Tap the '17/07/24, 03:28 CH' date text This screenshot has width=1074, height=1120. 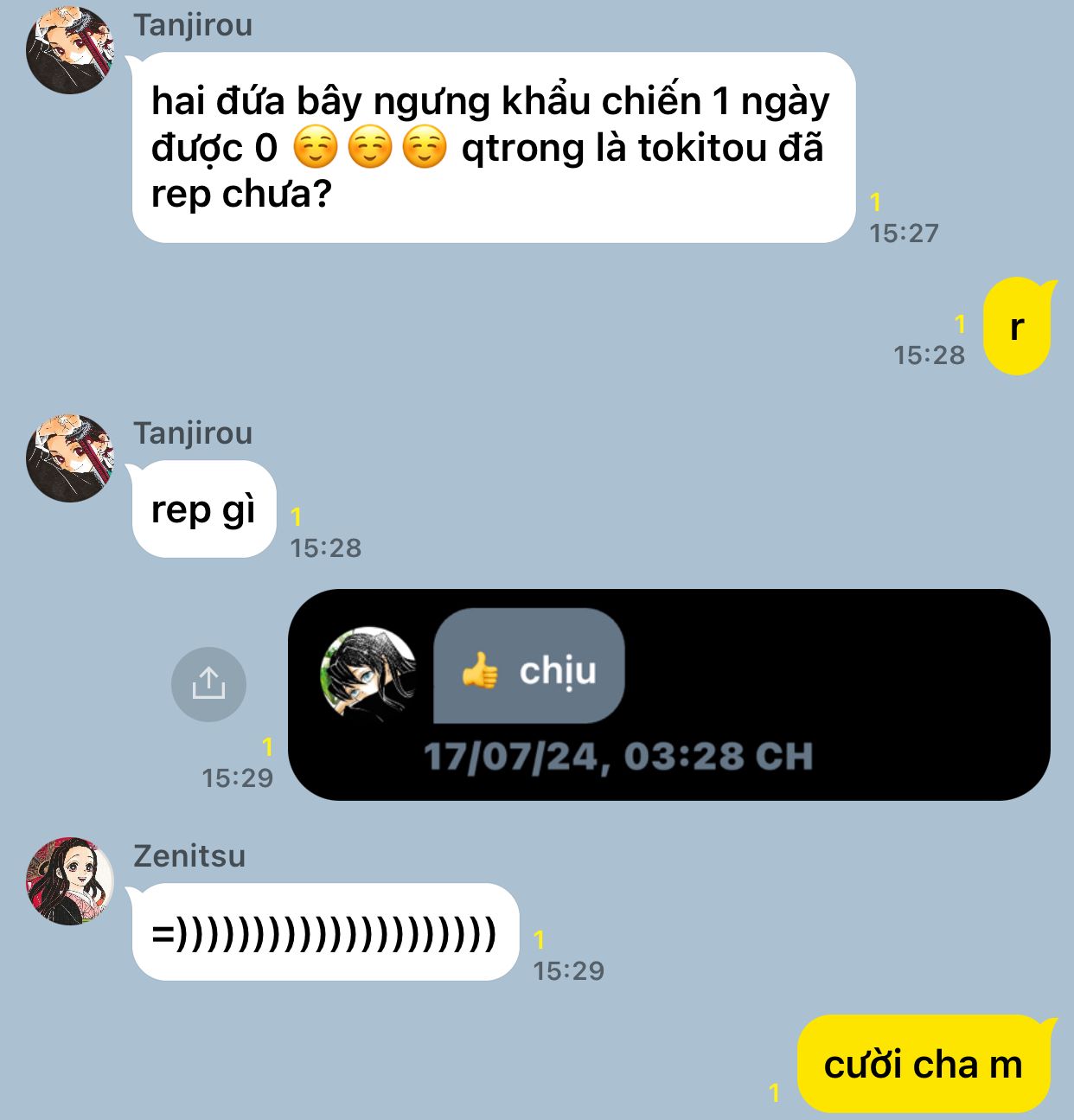pos(618,756)
